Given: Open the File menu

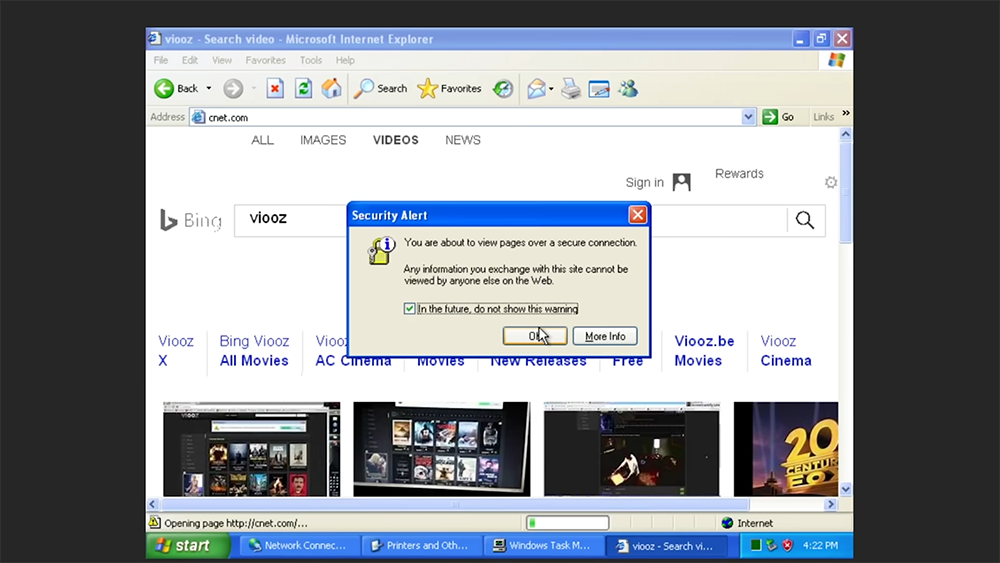Looking at the screenshot, I should click(x=161, y=60).
